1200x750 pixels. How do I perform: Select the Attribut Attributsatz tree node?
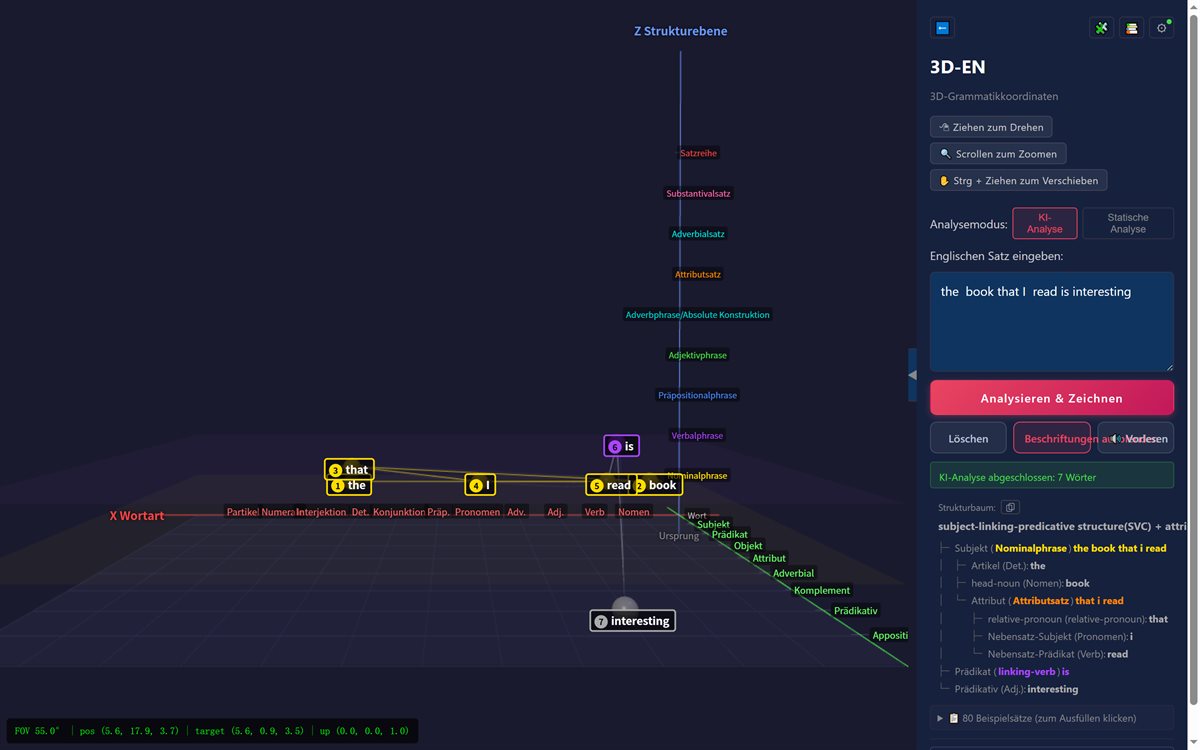[1047, 601]
